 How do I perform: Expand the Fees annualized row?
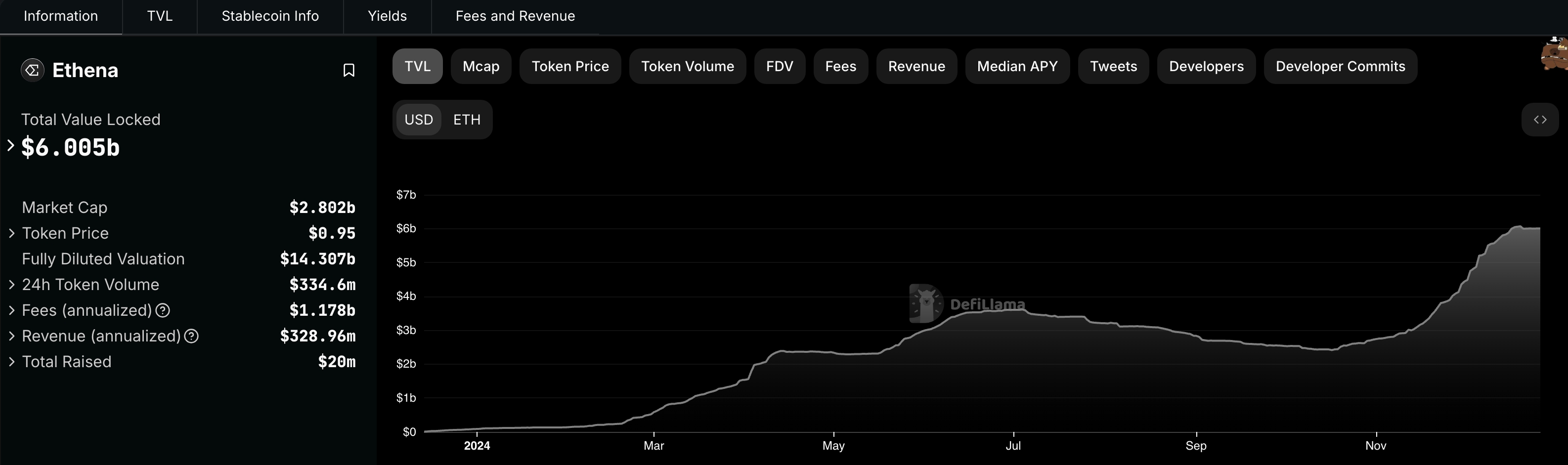(11, 310)
